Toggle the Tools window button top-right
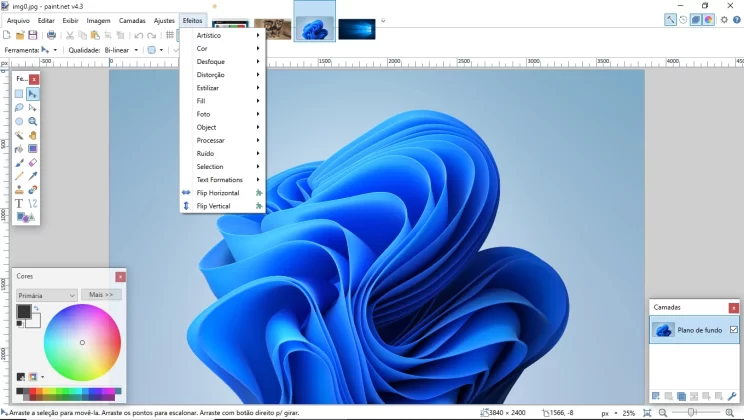This screenshot has width=744, height=420. (x=670, y=19)
